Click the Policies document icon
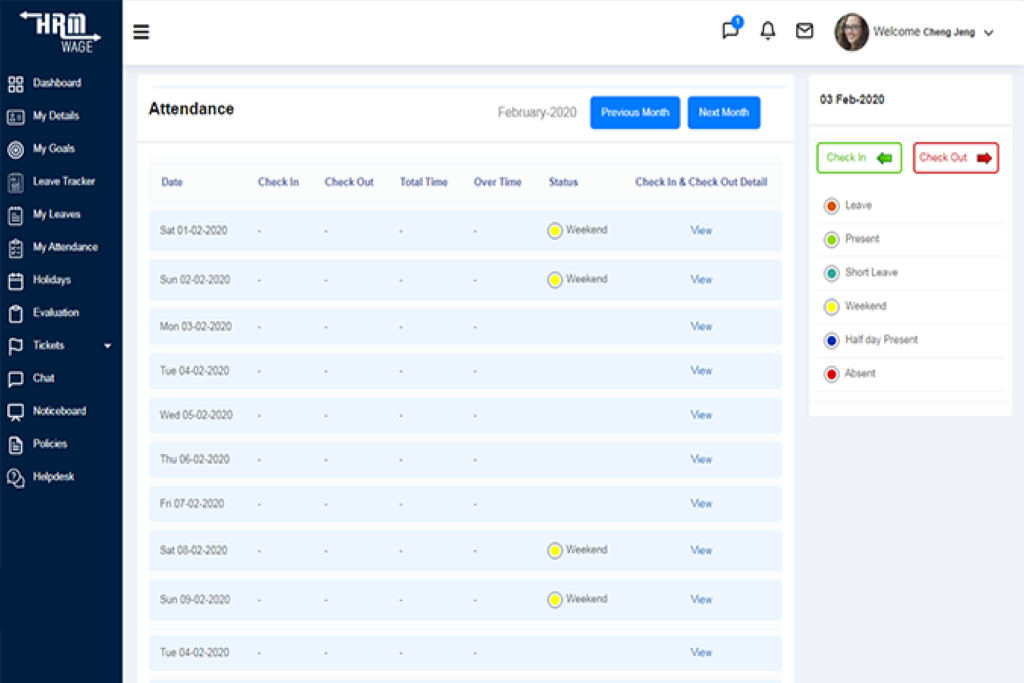The image size is (1024, 683). click(16, 445)
